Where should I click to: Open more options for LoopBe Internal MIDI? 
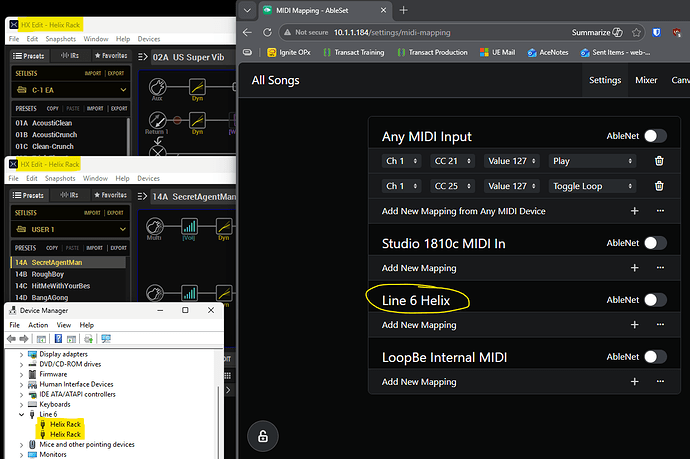click(x=660, y=382)
